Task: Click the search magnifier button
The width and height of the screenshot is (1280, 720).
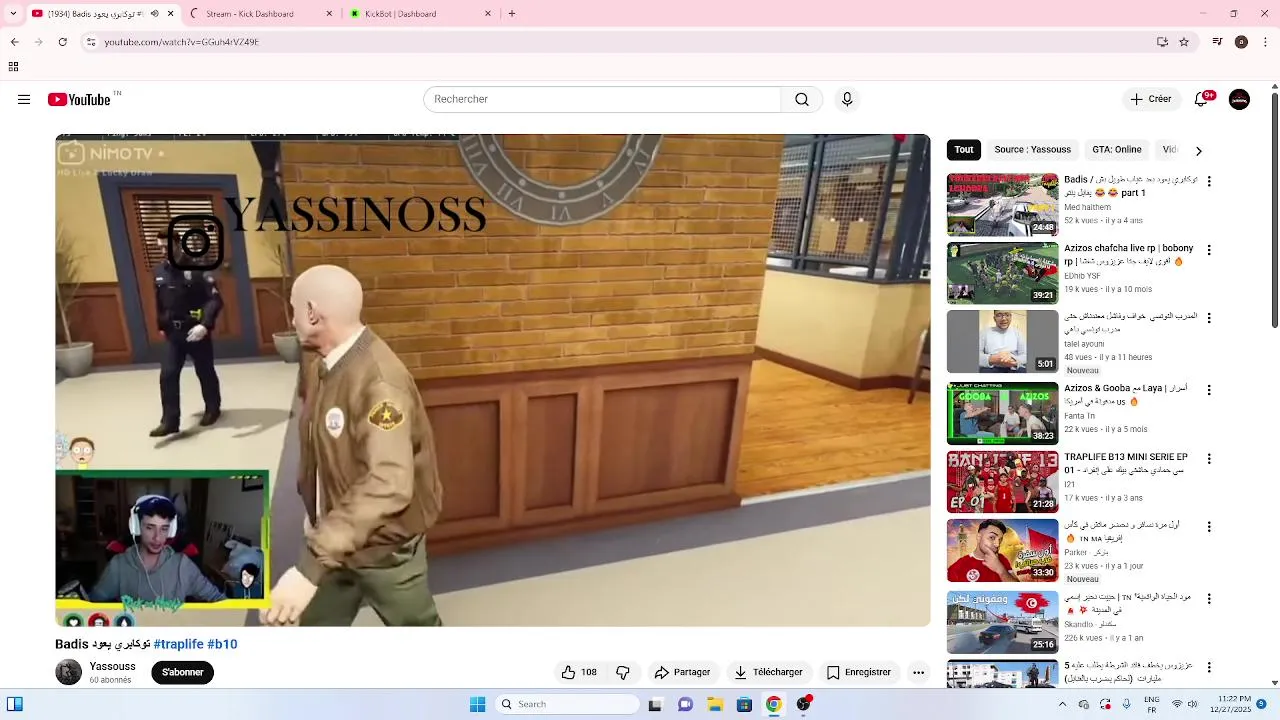Action: point(802,99)
